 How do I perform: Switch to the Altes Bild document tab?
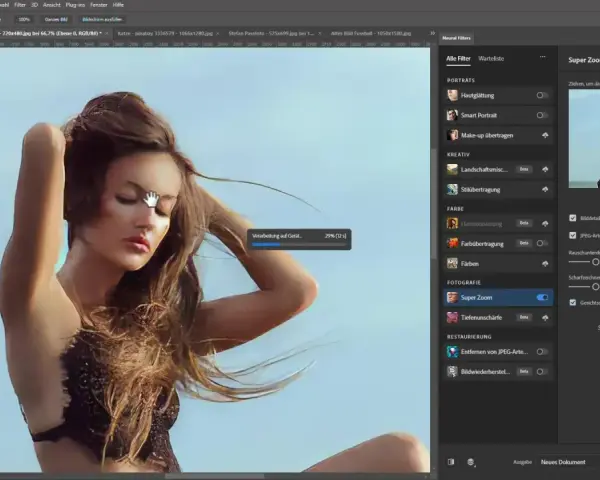pos(371,33)
